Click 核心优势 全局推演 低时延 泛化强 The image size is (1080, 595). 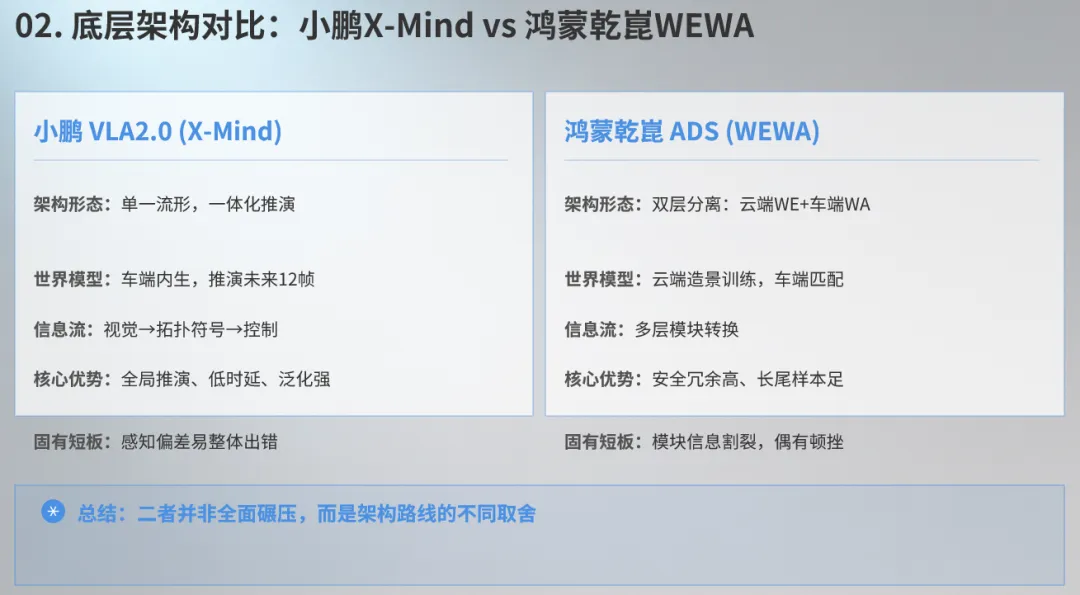[x=182, y=379]
